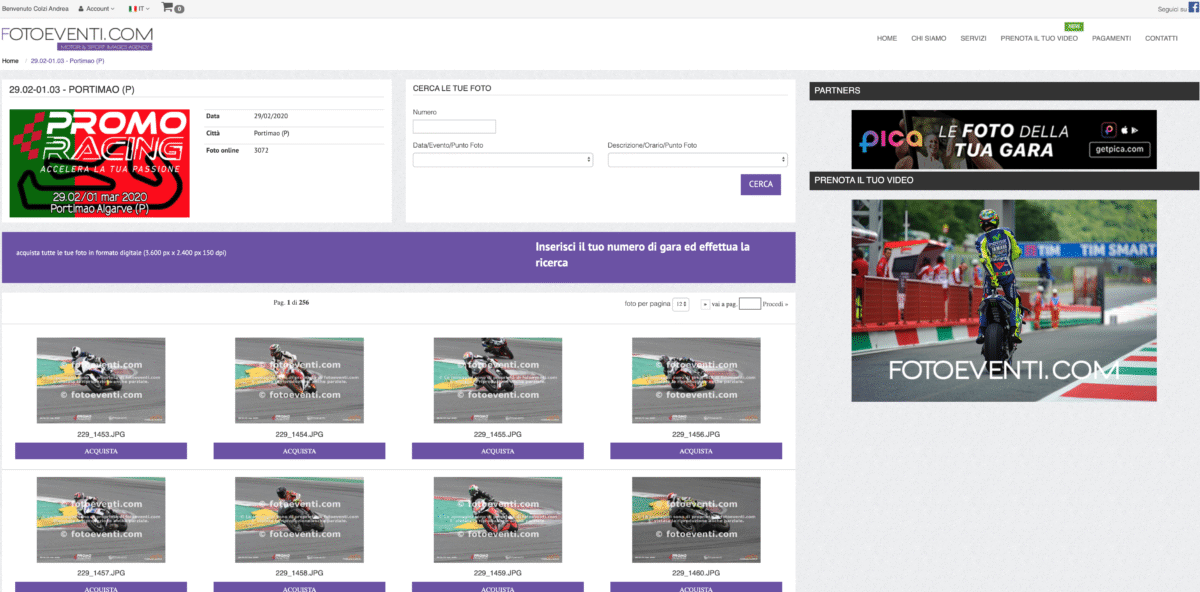This screenshot has height=592, width=1200.
Task: Go to the CHI SIAMO menu item
Action: tap(928, 38)
